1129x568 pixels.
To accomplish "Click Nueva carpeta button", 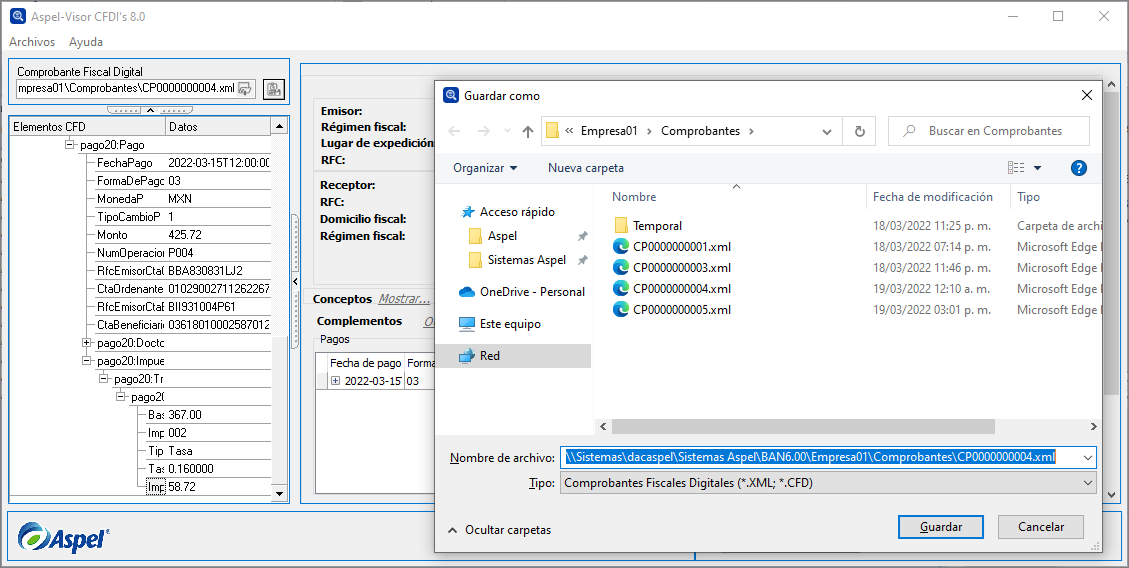I will [x=586, y=168].
